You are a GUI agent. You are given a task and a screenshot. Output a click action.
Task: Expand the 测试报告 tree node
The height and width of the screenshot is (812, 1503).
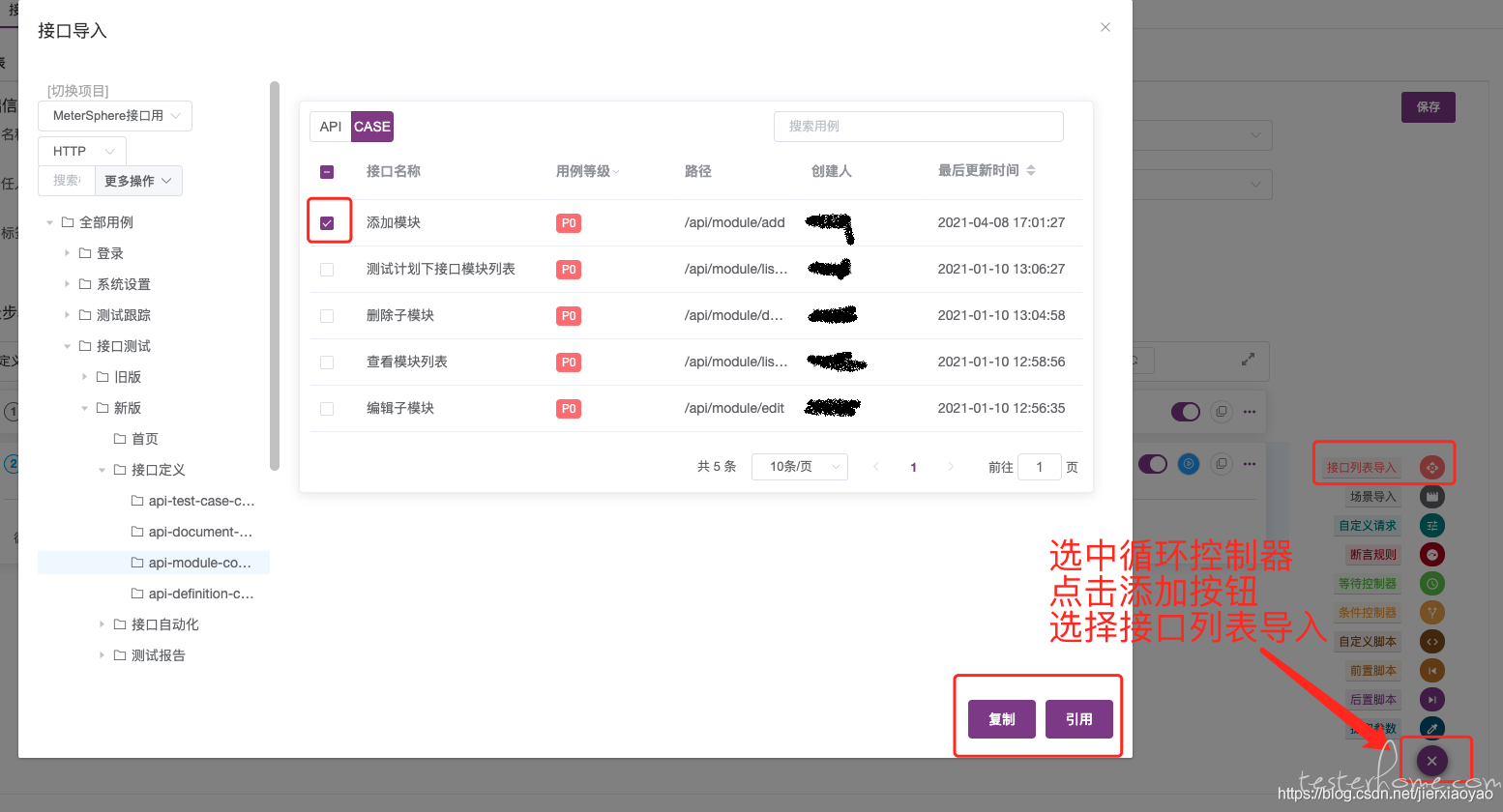click(x=102, y=655)
